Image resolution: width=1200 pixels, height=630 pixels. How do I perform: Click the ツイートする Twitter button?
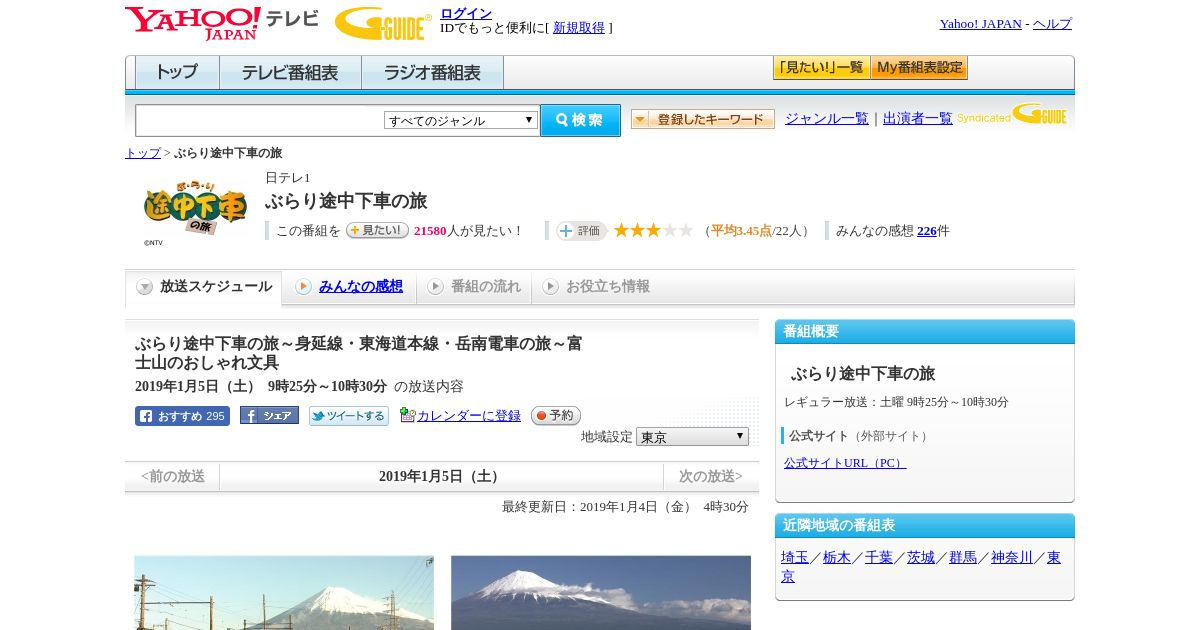[x=349, y=416]
